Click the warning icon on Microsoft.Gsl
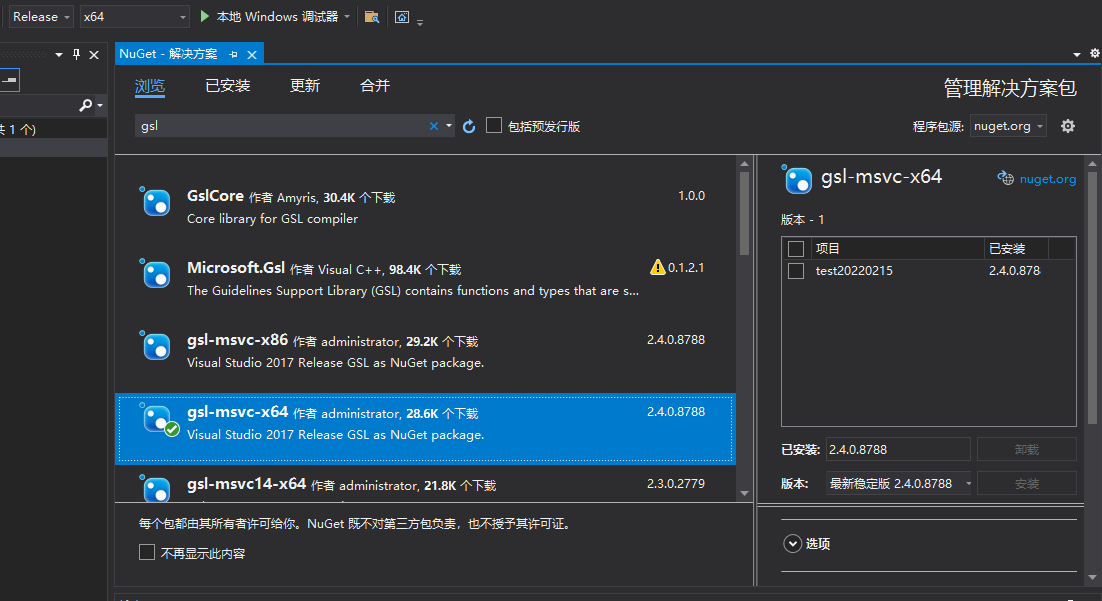Image resolution: width=1102 pixels, height=601 pixels. (x=657, y=267)
